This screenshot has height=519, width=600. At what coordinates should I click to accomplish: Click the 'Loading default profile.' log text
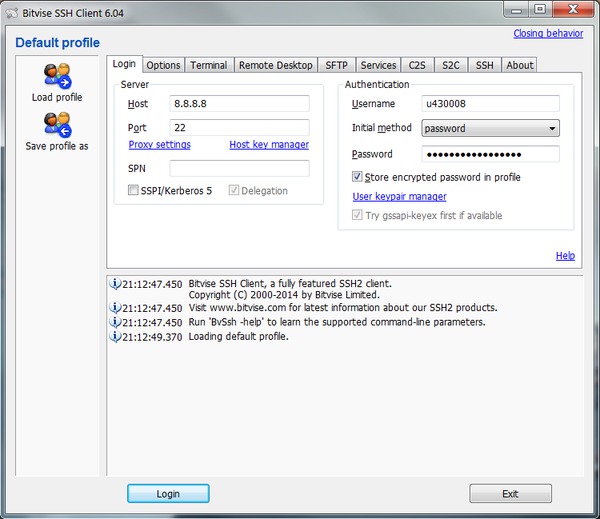(238, 336)
